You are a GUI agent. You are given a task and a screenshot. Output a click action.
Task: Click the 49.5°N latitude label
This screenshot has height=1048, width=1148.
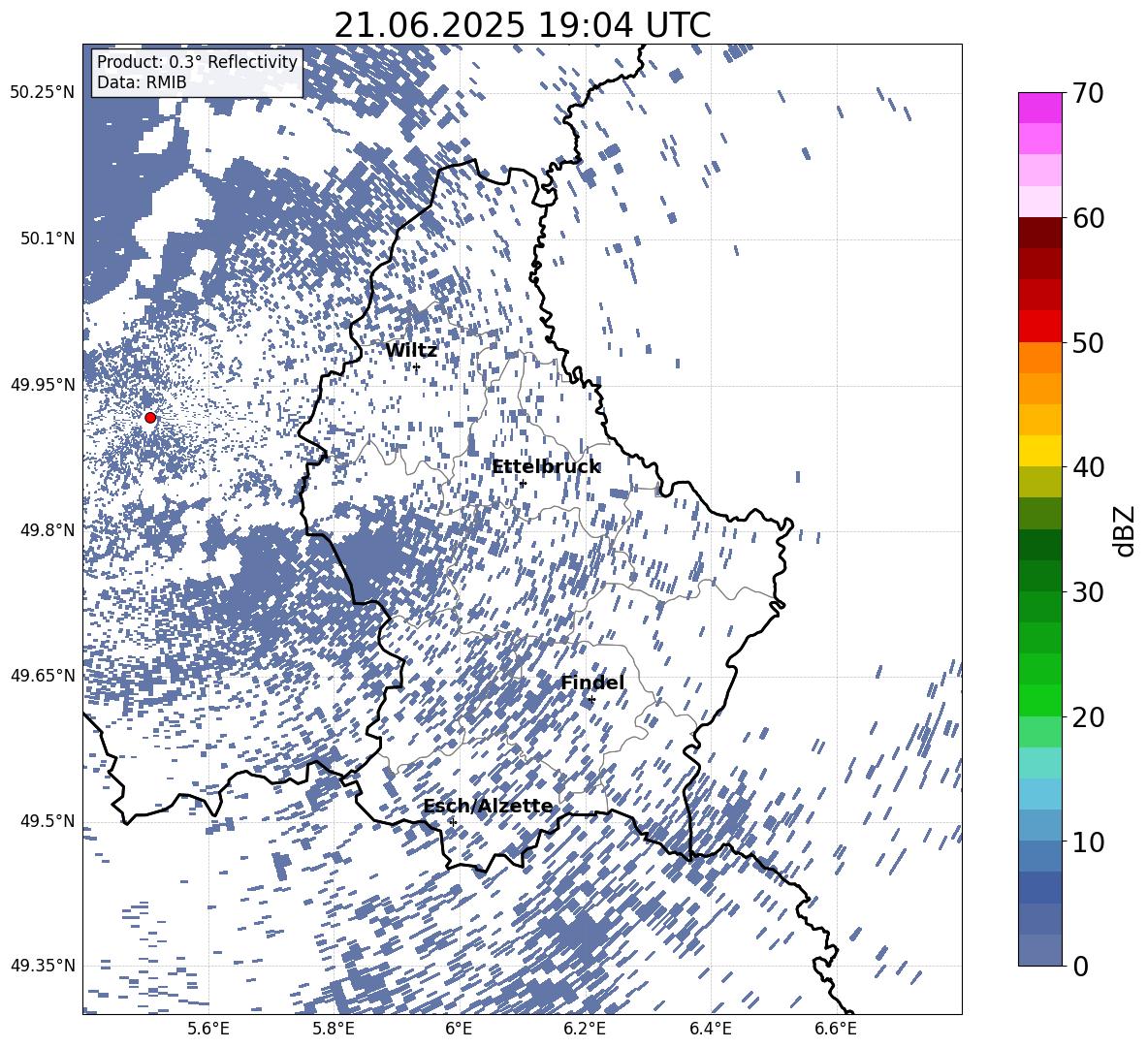[x=48, y=821]
